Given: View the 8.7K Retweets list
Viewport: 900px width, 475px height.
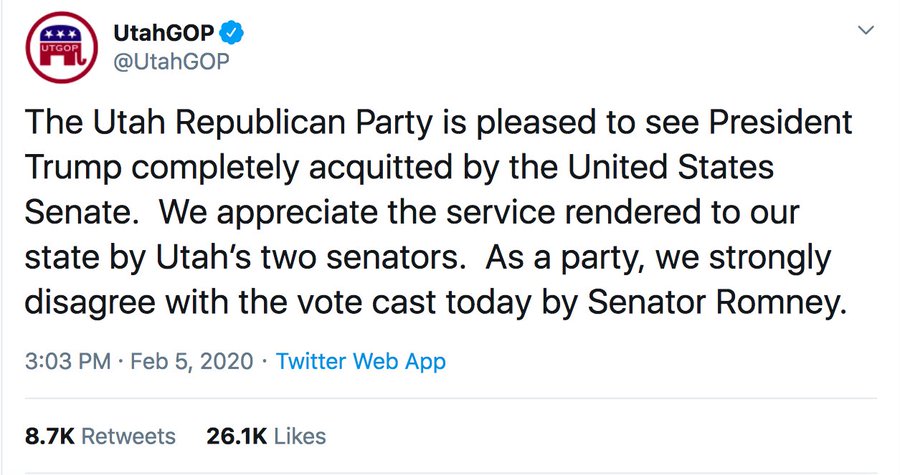Looking at the screenshot, I should (x=100, y=436).
